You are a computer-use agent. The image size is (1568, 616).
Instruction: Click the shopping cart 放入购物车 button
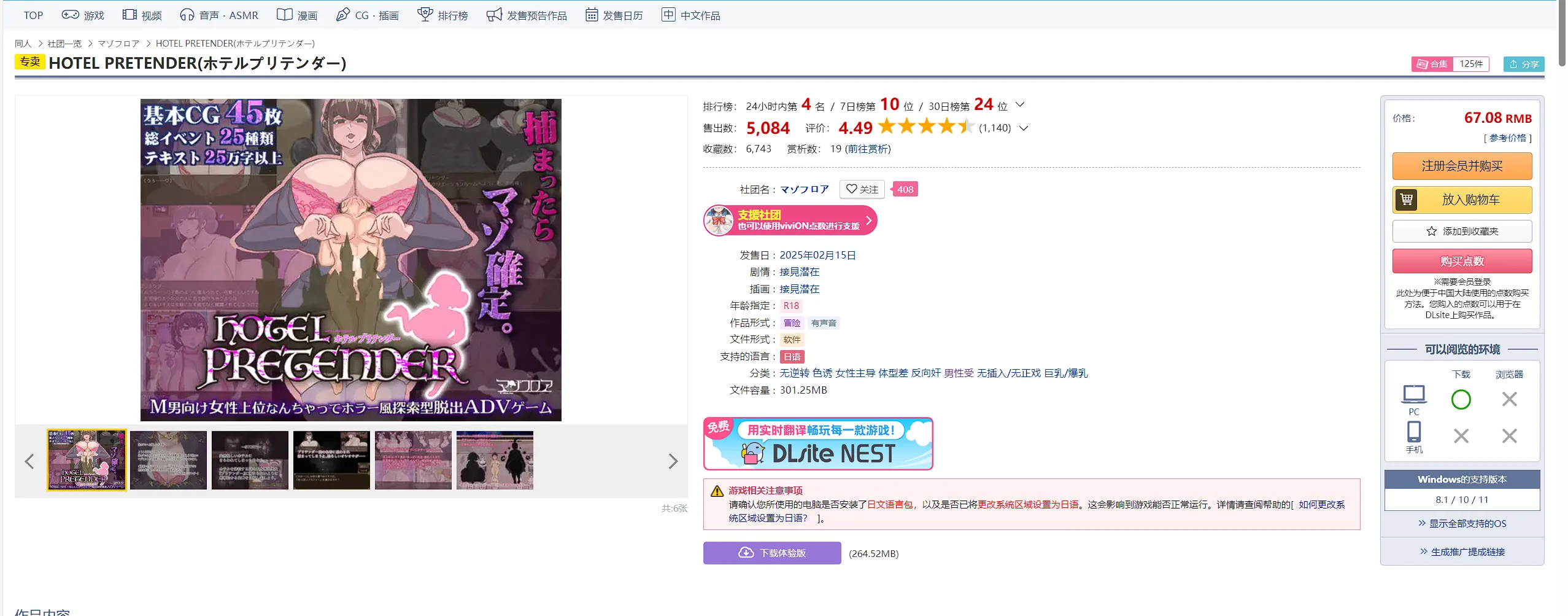pyautogui.click(x=1462, y=200)
